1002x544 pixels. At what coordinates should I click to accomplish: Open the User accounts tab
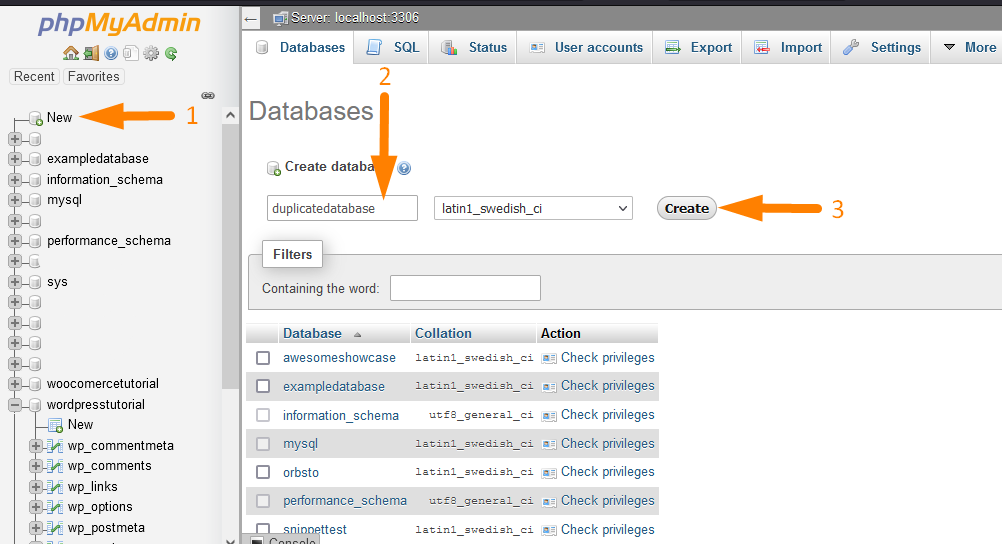click(585, 47)
